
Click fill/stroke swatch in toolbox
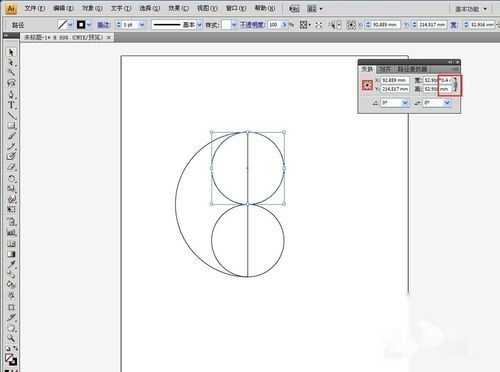coord(10,359)
